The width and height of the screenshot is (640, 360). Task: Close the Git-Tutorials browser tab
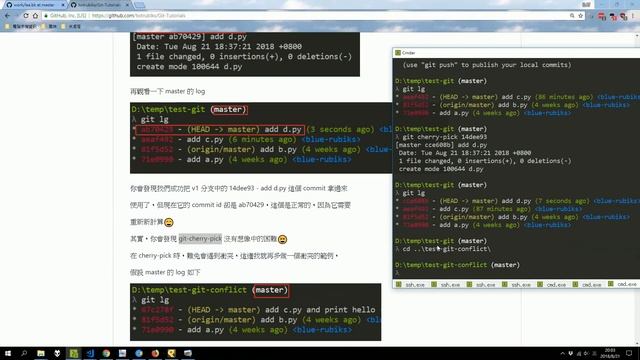(x=127, y=5)
